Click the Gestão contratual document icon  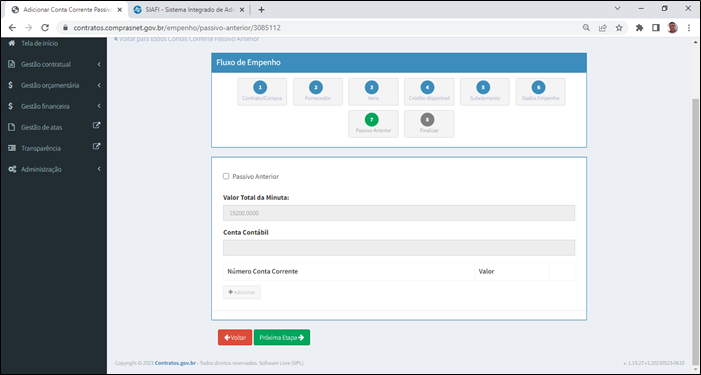tap(12, 64)
